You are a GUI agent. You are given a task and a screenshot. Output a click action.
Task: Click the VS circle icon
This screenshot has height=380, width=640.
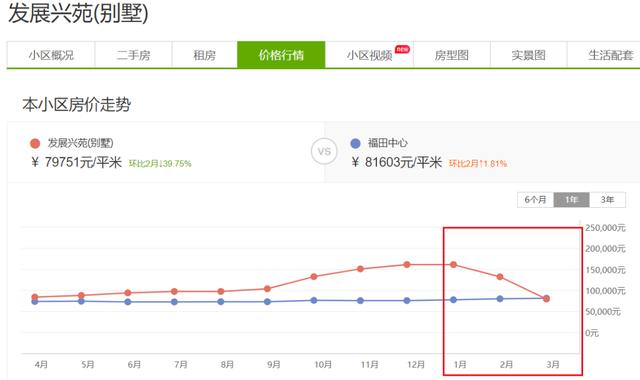coord(324,151)
